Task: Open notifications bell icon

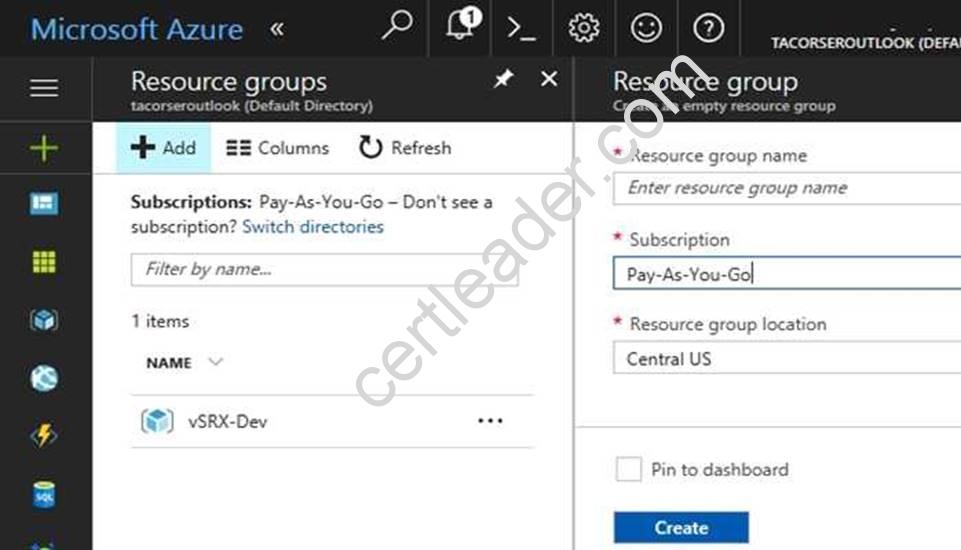Action: (x=462, y=26)
